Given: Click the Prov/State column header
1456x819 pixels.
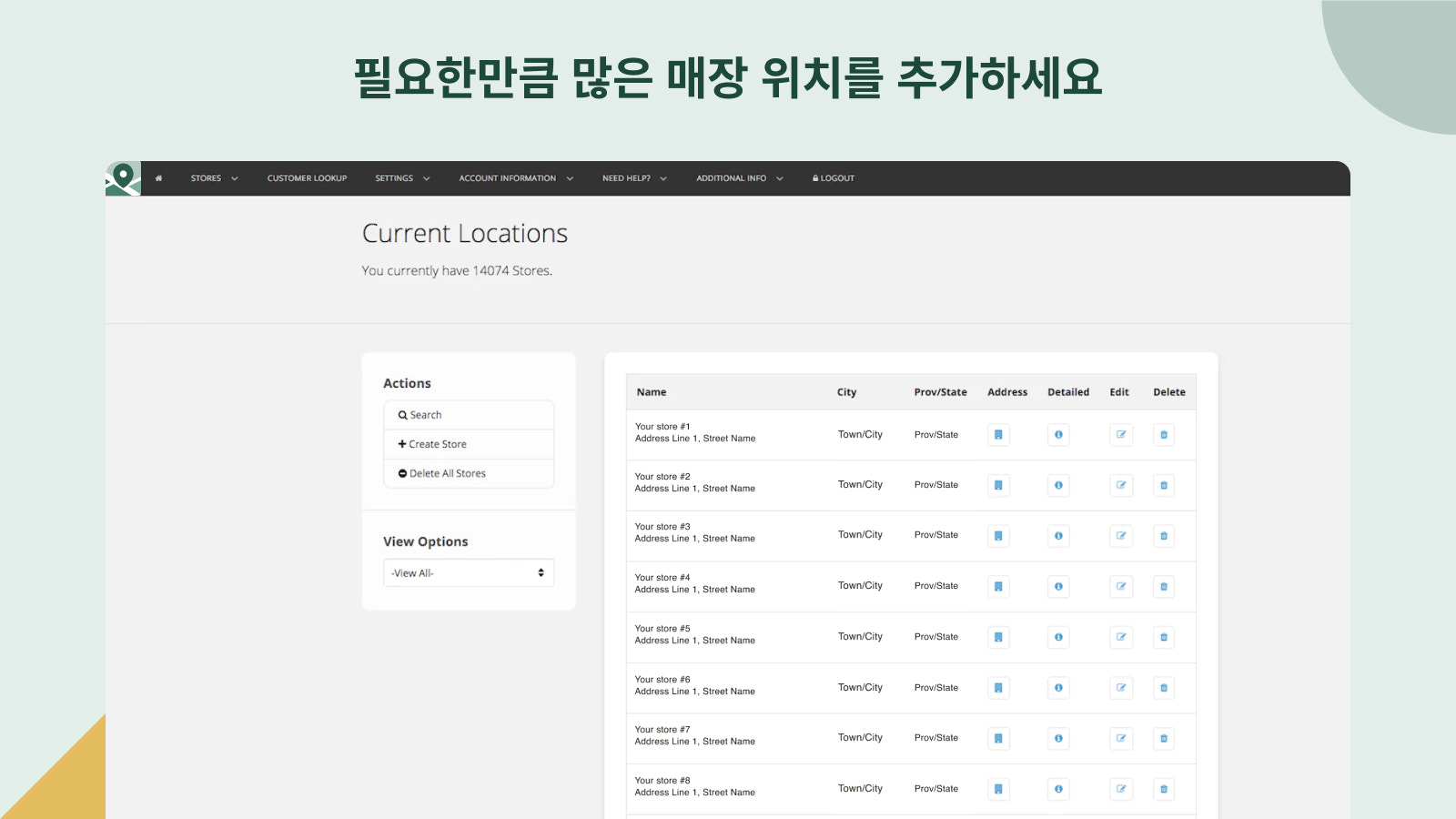Looking at the screenshot, I should 940,392.
